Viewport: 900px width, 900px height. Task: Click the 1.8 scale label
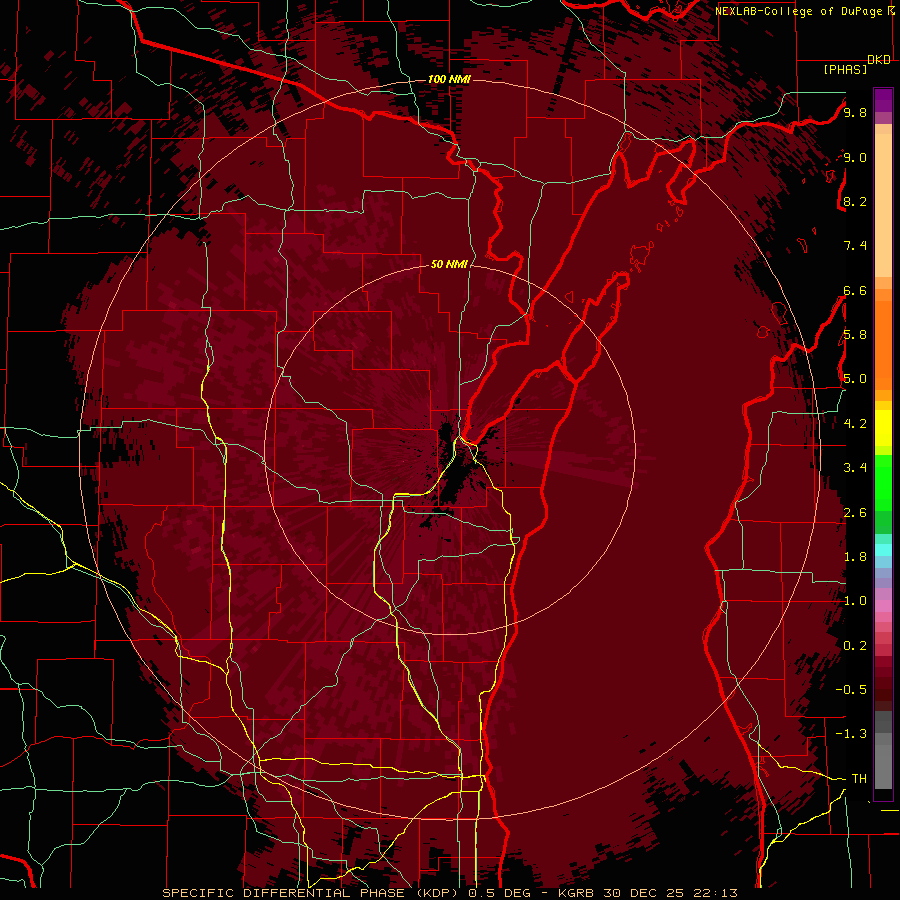pos(855,557)
